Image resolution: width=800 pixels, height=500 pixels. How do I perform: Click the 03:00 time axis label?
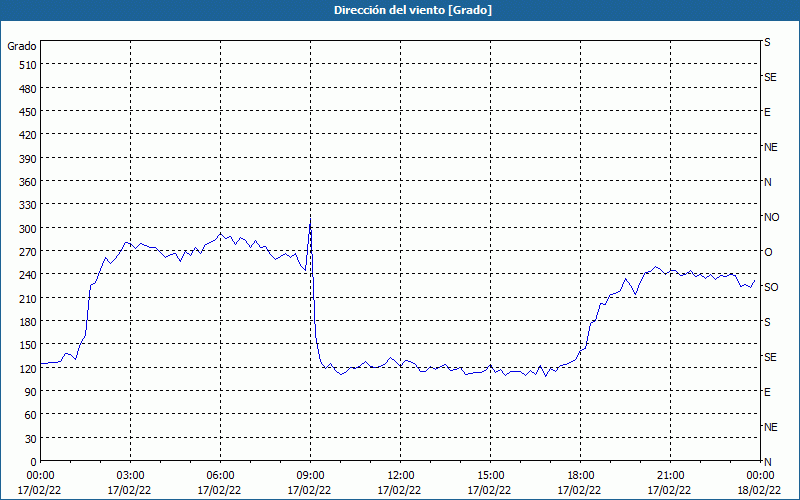[x=130, y=476]
